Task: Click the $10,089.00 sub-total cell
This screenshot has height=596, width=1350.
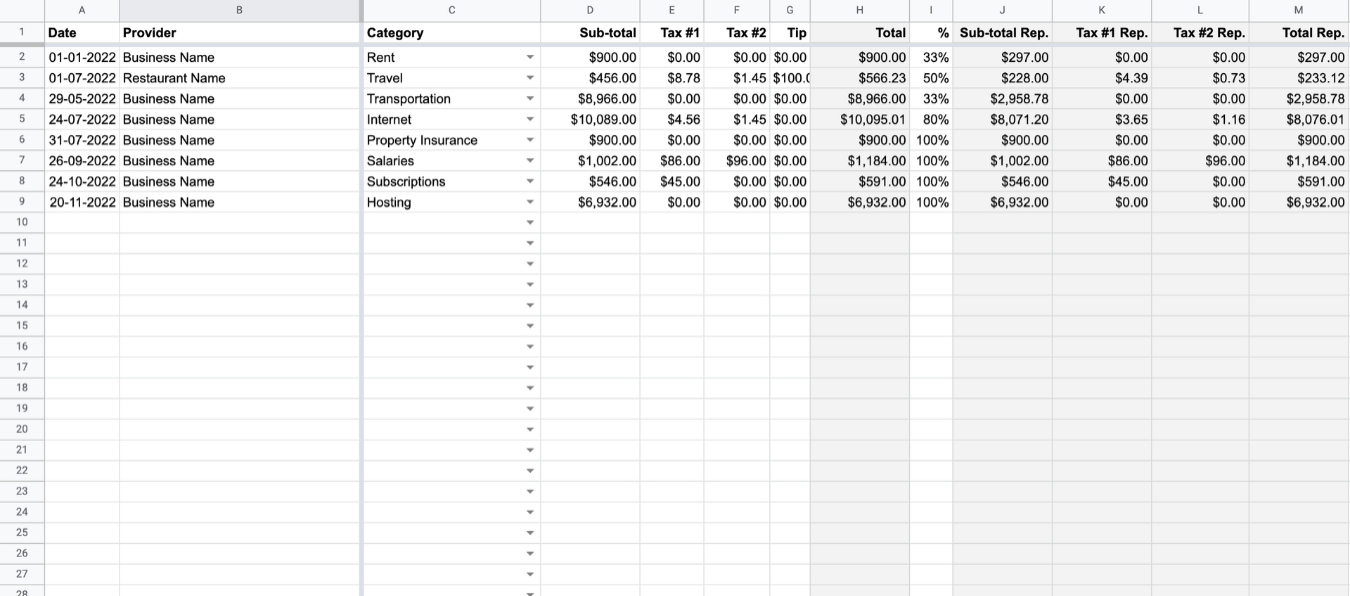Action: [603, 120]
